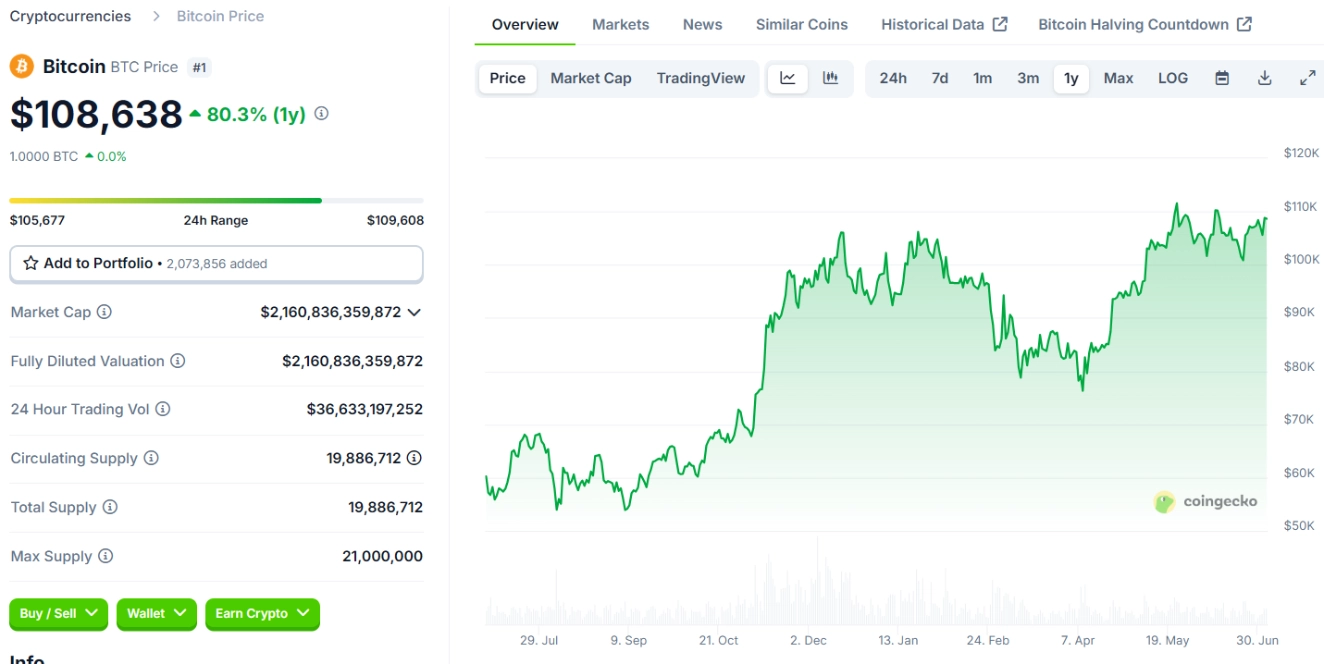Click the star icon in Add to Portfolio
The image size is (1324, 664).
31,263
